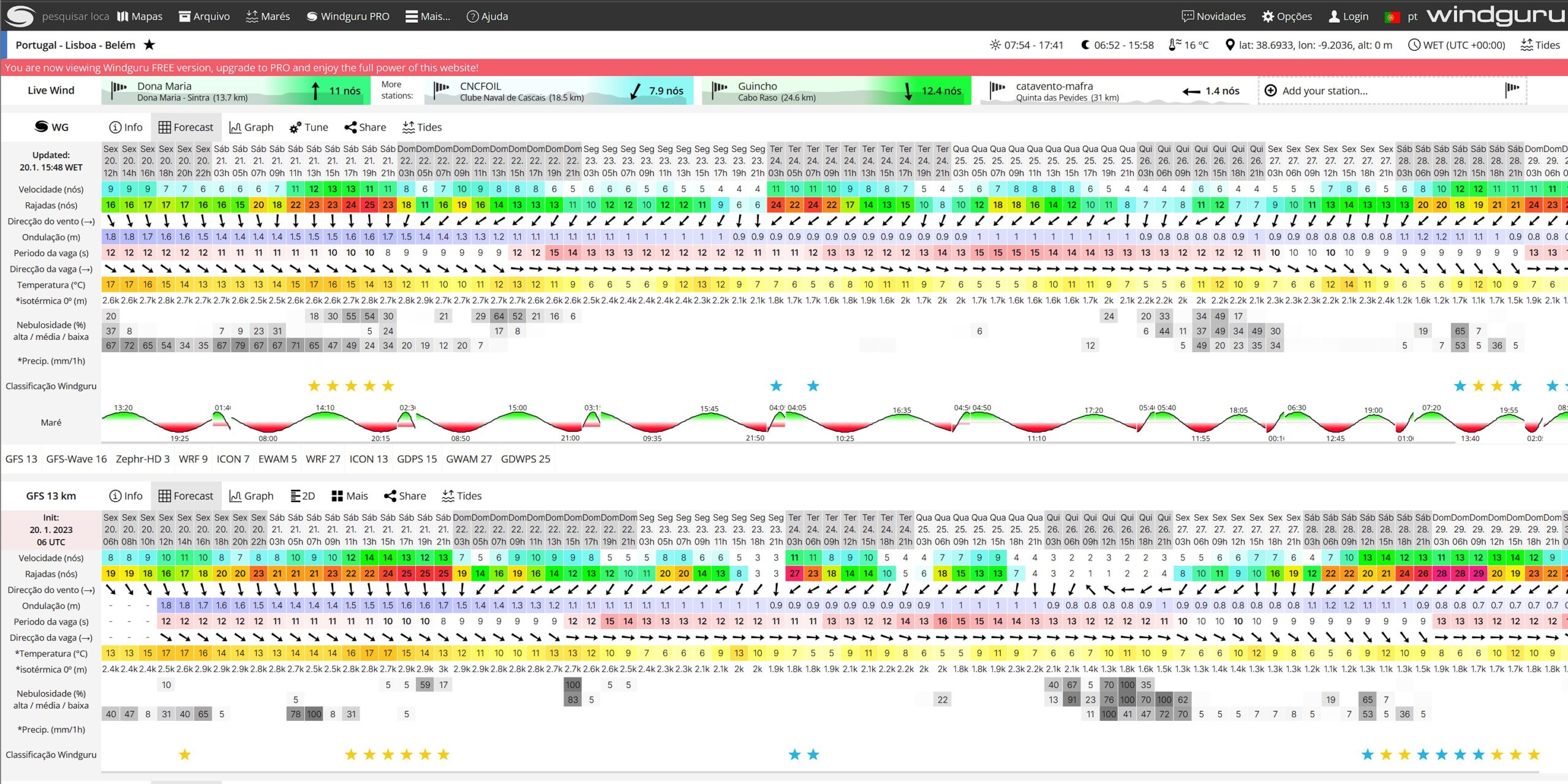1568x784 pixels.
Task: Click the Add your station plus icon
Action: (1271, 91)
